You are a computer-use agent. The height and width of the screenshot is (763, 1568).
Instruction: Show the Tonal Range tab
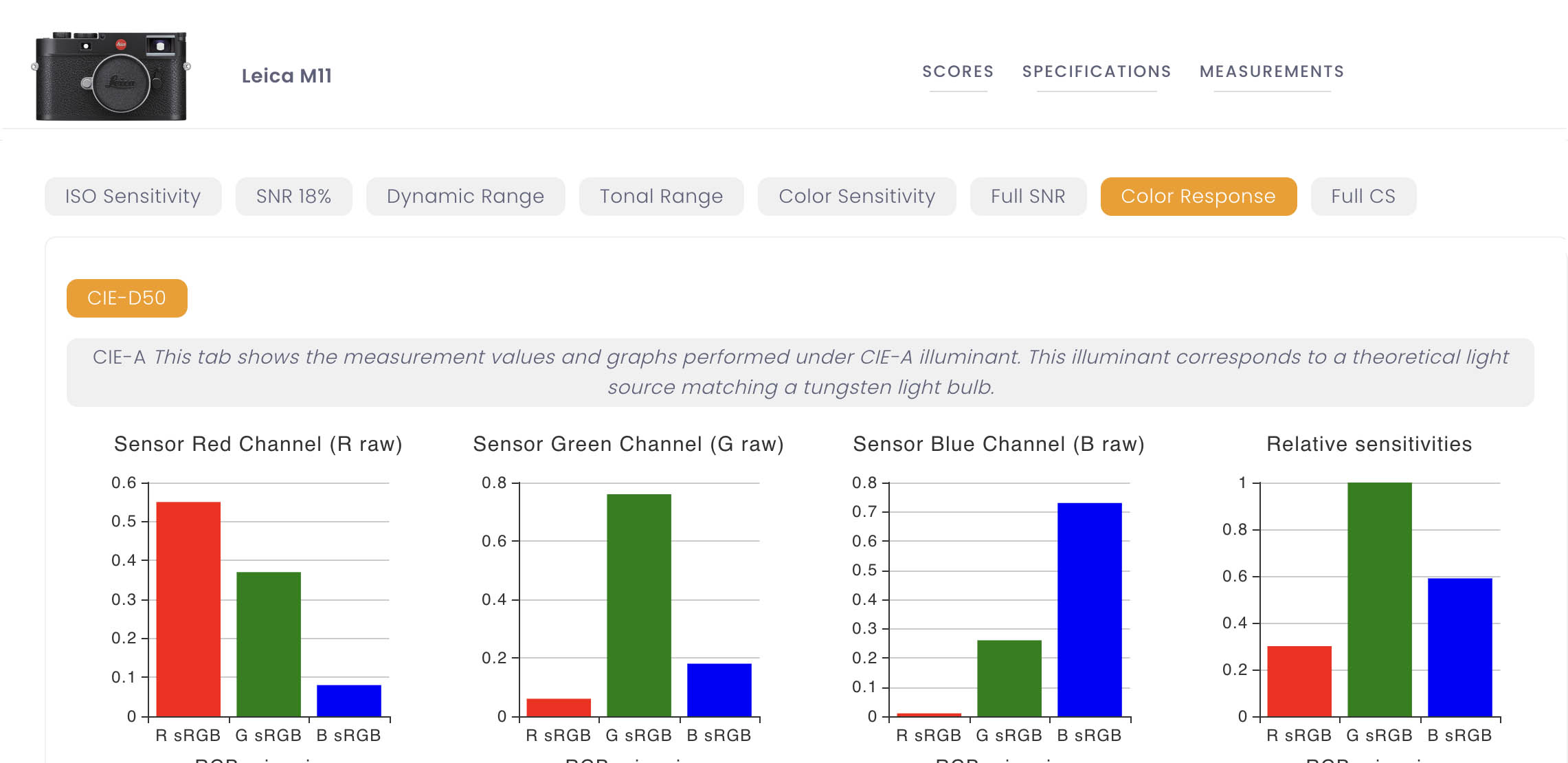(x=662, y=197)
